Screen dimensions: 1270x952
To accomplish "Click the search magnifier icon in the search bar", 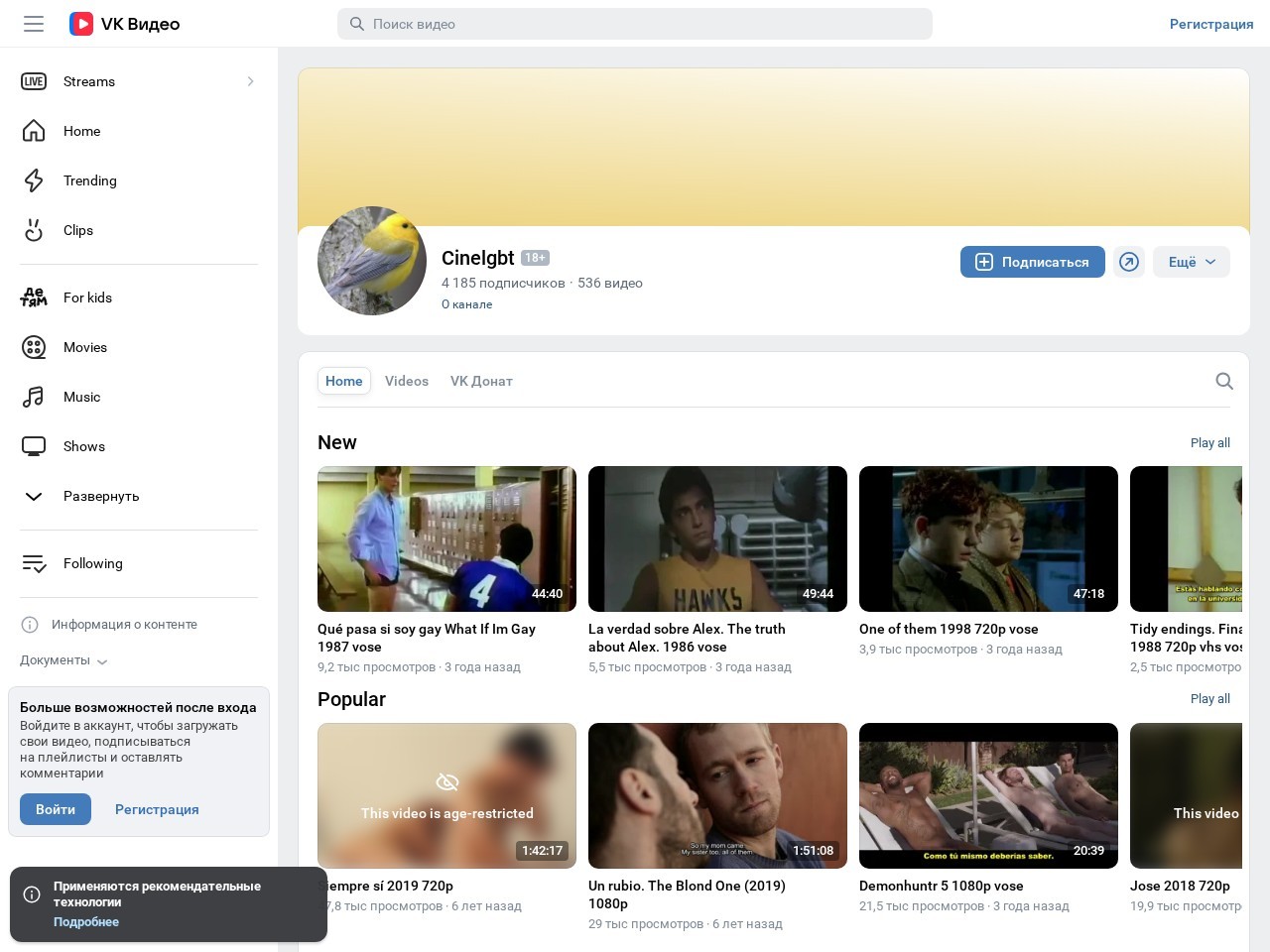I will click(x=357, y=24).
